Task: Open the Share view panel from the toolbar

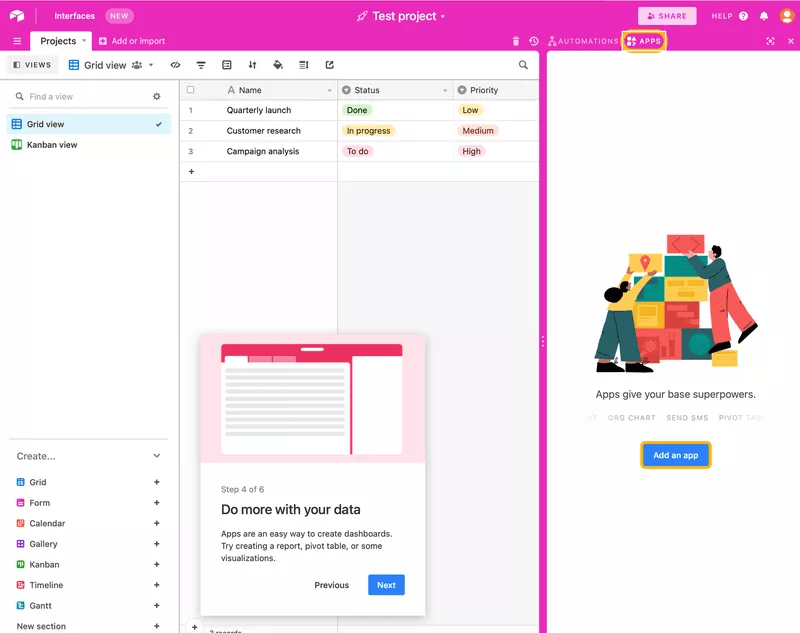Action: [329, 65]
